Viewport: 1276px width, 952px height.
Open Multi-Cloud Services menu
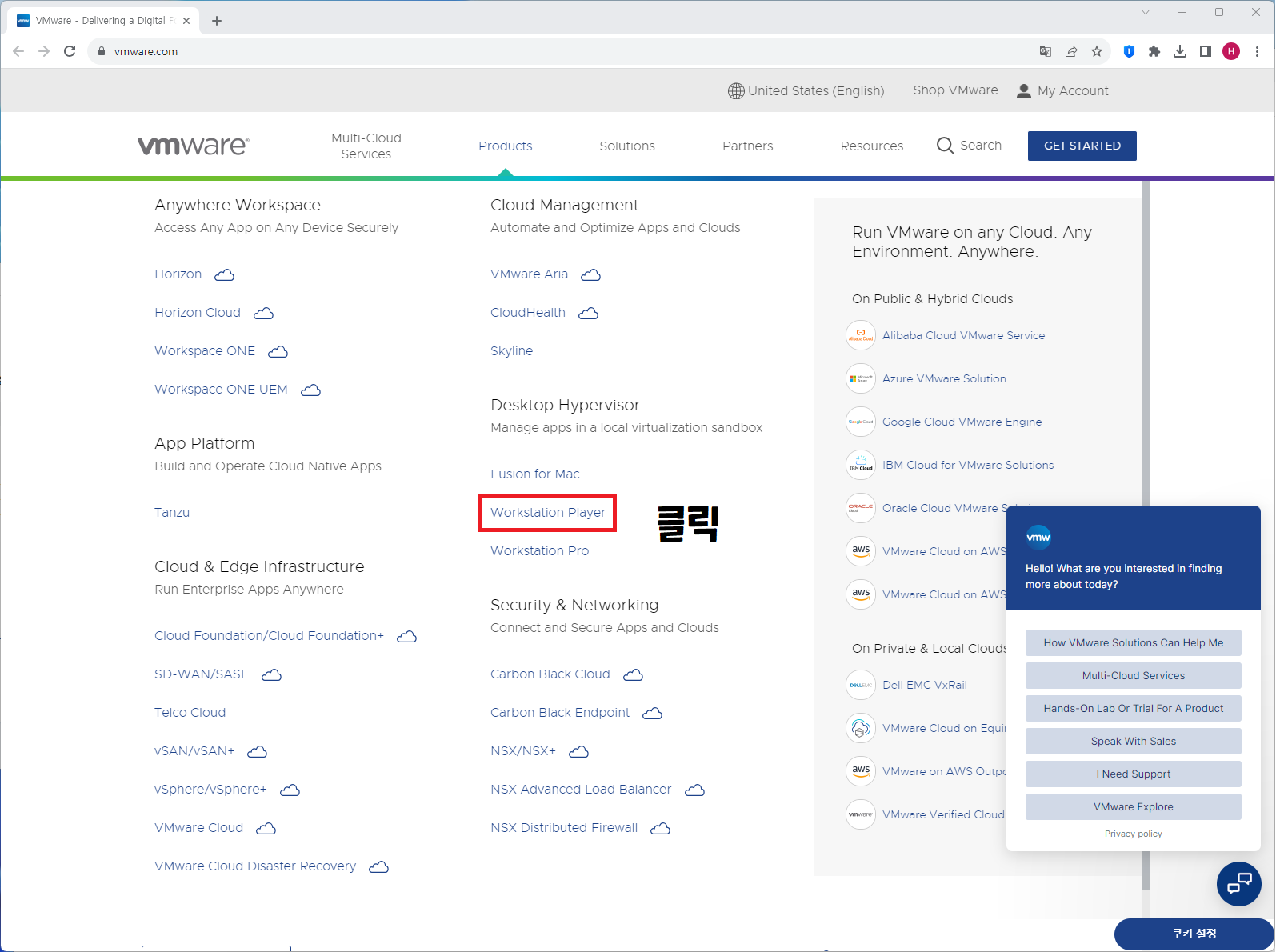[x=366, y=146]
